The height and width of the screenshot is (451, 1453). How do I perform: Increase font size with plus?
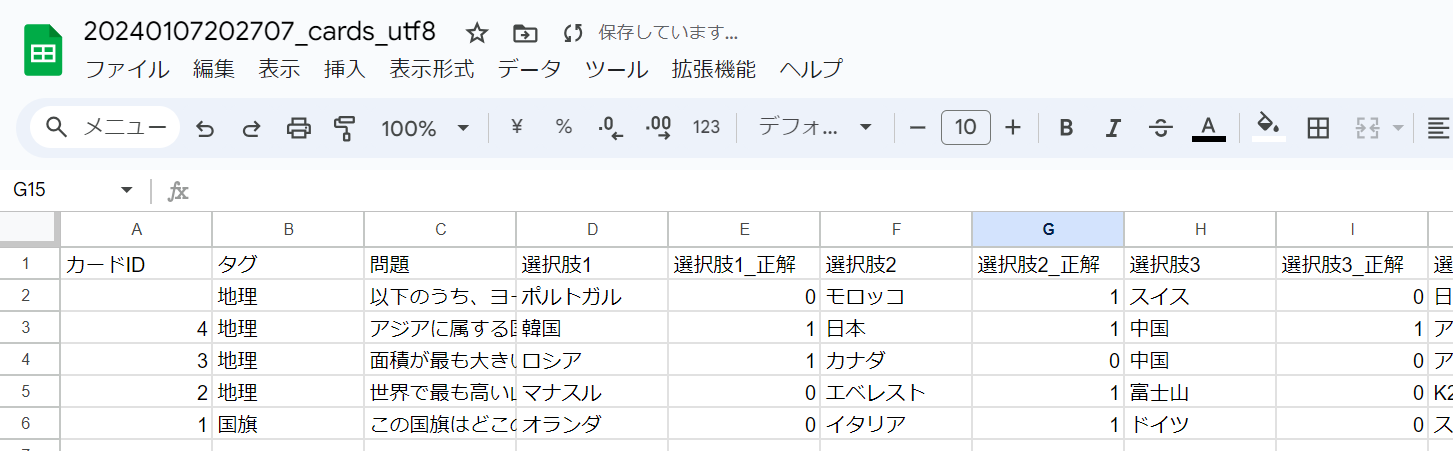[x=1013, y=127]
